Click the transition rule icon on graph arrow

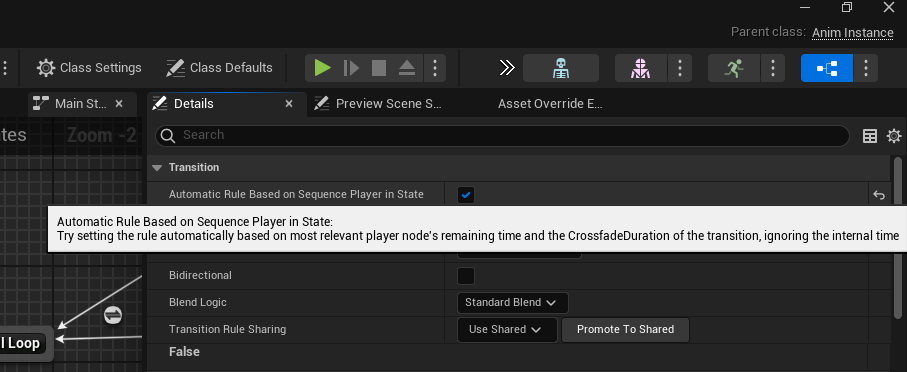tap(113, 315)
